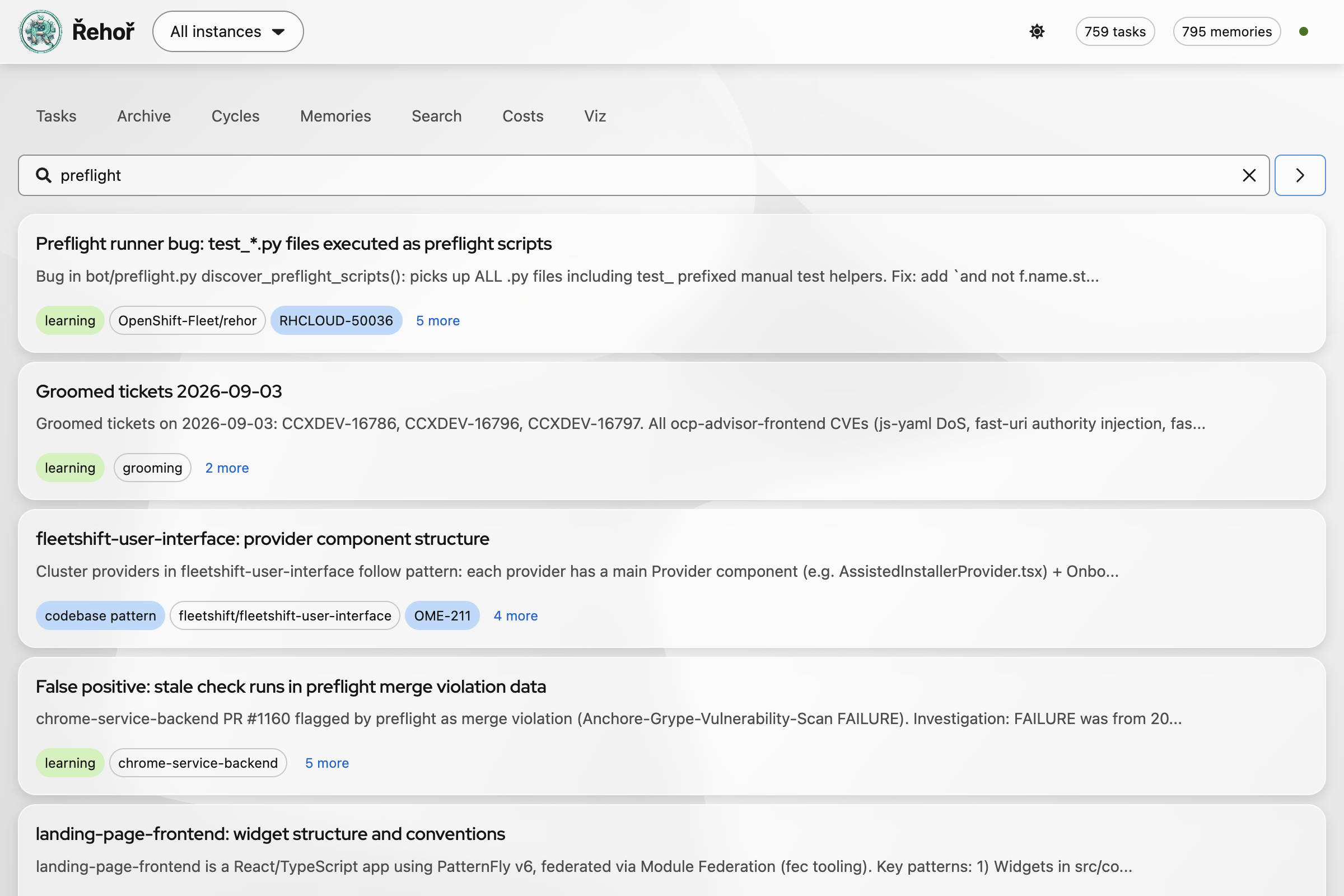Click learning tag on Groomed tickets card
Image resolution: width=1344 pixels, height=896 pixels.
(x=69, y=468)
